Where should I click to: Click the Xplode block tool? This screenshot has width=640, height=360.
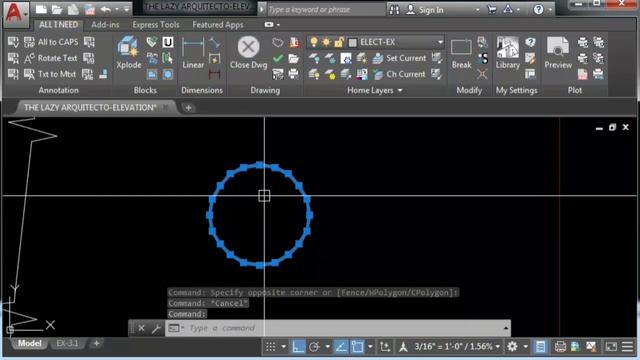129,53
